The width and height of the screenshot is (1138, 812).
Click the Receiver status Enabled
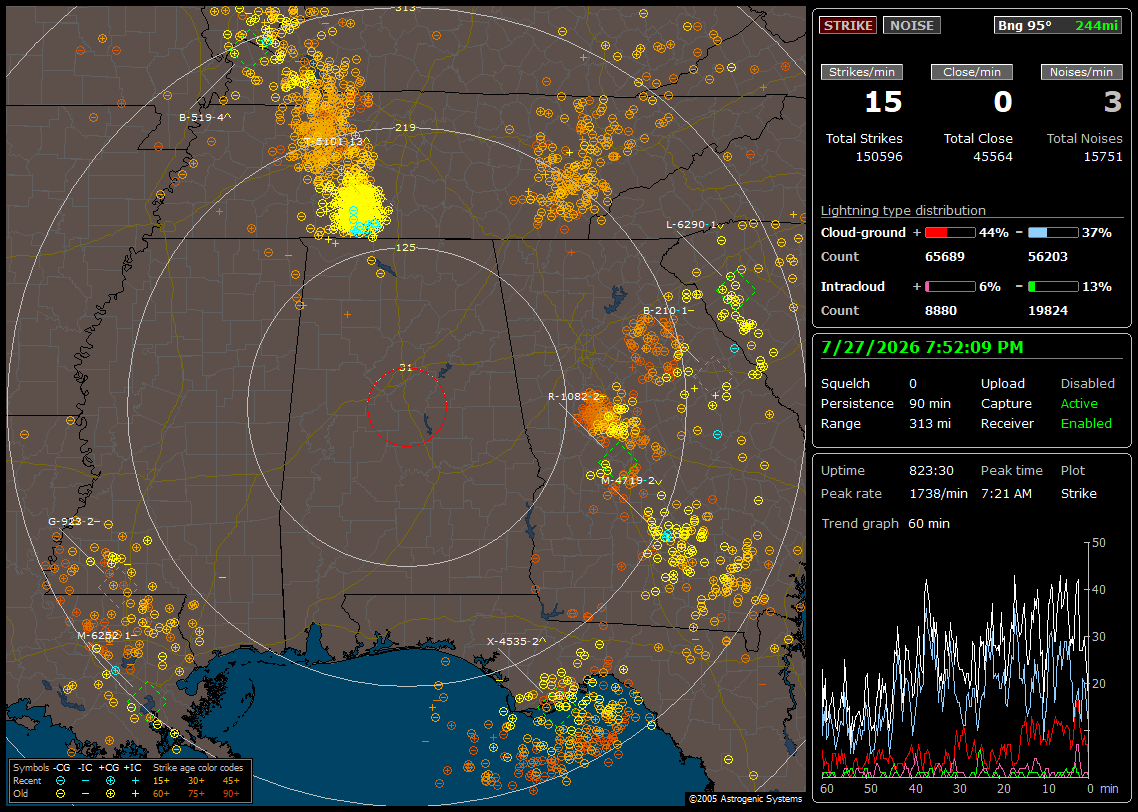(1086, 424)
